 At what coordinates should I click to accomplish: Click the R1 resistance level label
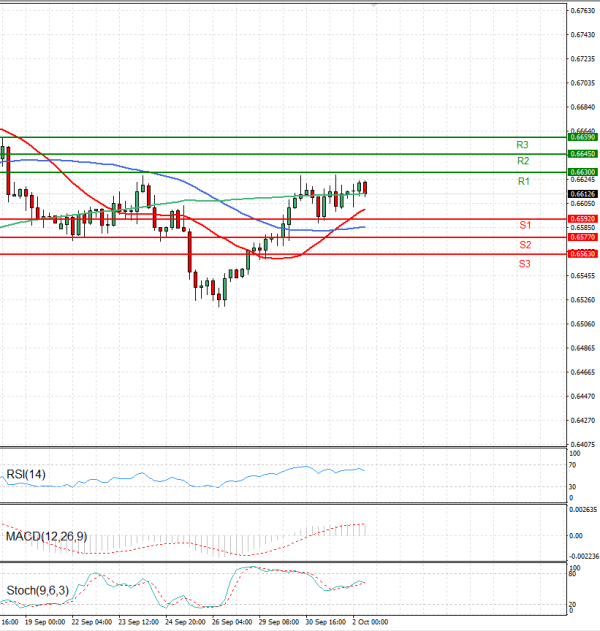click(x=523, y=181)
